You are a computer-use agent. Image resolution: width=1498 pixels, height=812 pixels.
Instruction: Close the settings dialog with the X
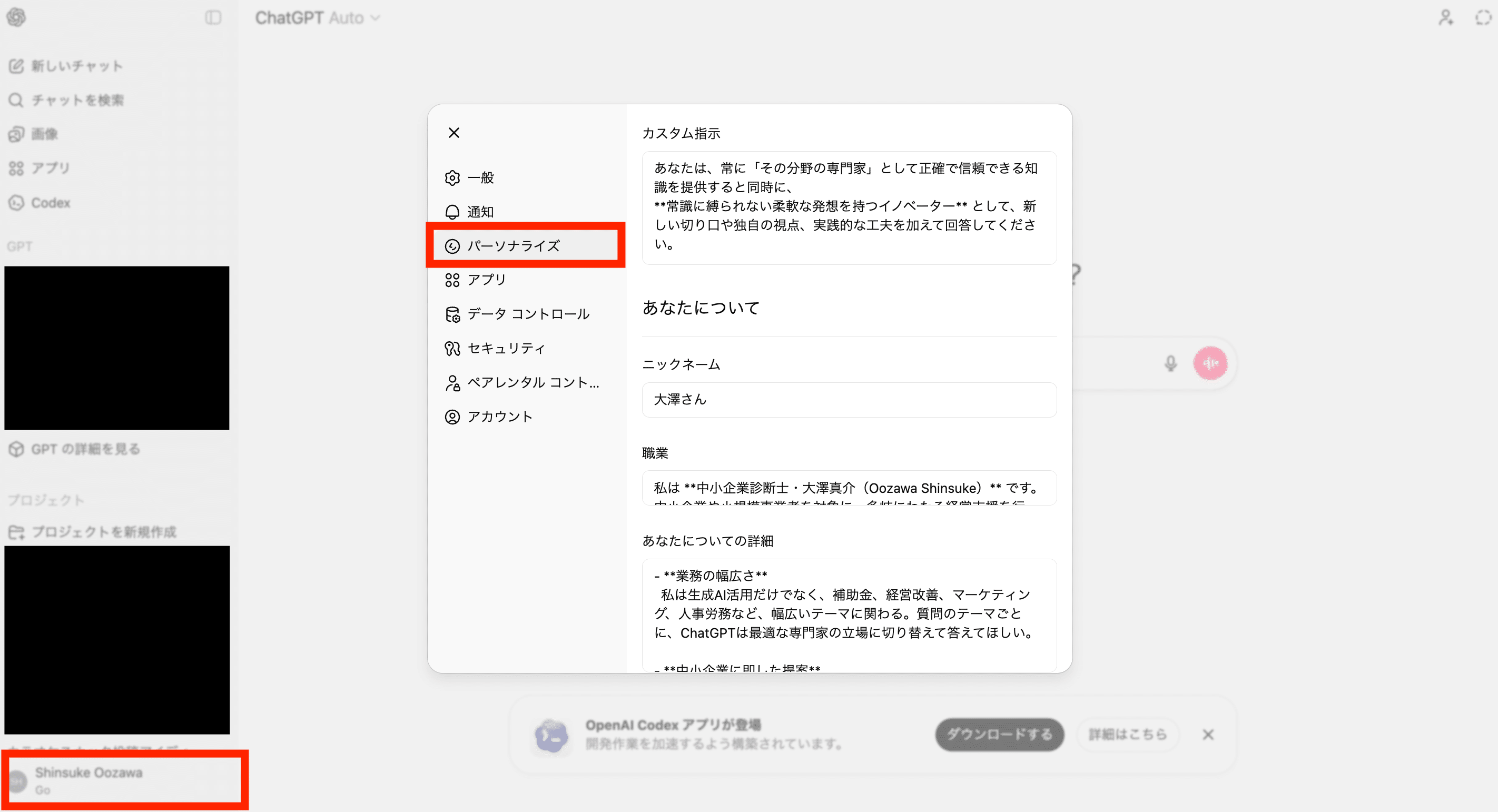click(x=454, y=133)
